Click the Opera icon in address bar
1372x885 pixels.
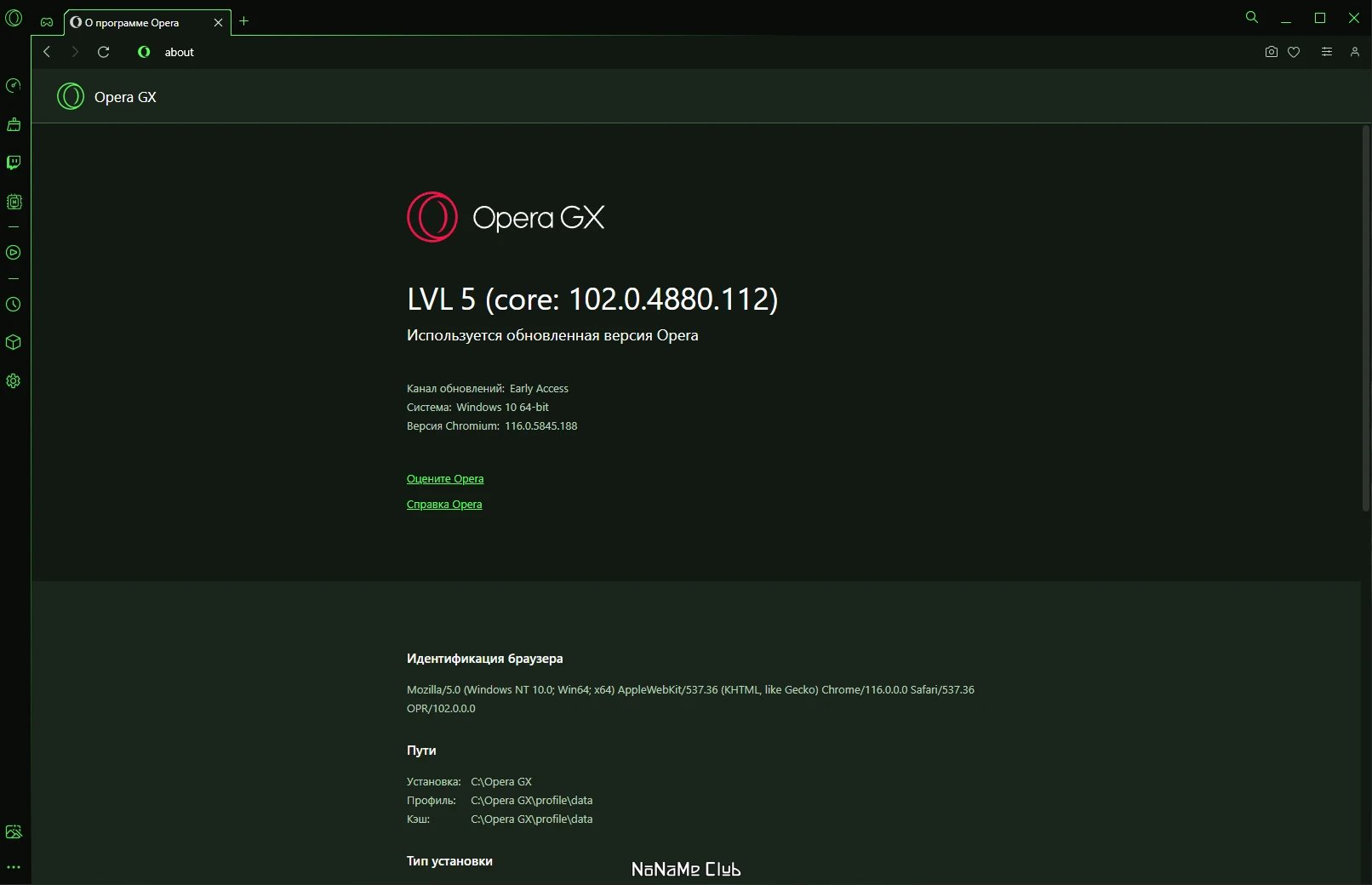coord(144,52)
